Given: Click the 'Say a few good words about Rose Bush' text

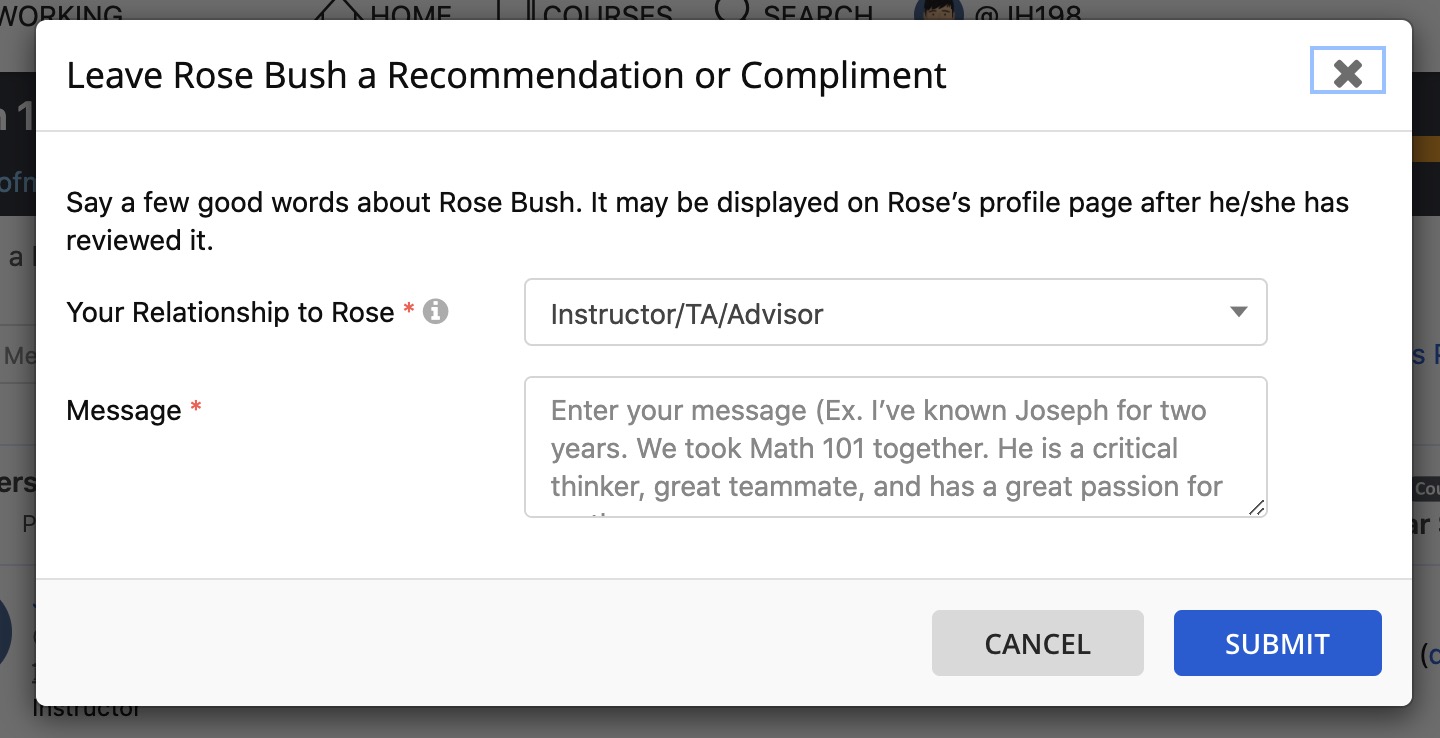Looking at the screenshot, I should tap(322, 203).
